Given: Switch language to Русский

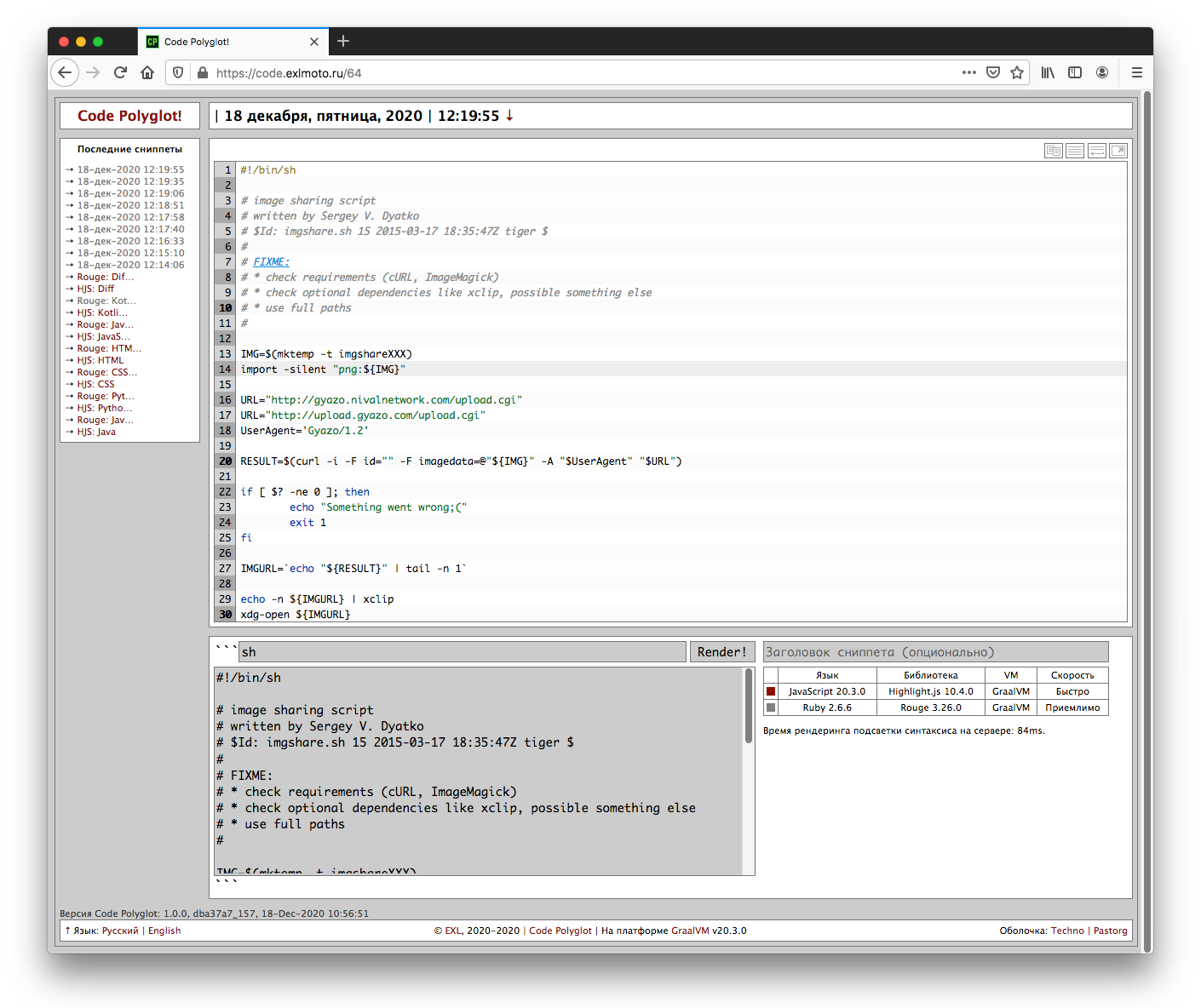Looking at the screenshot, I should click(x=120, y=931).
